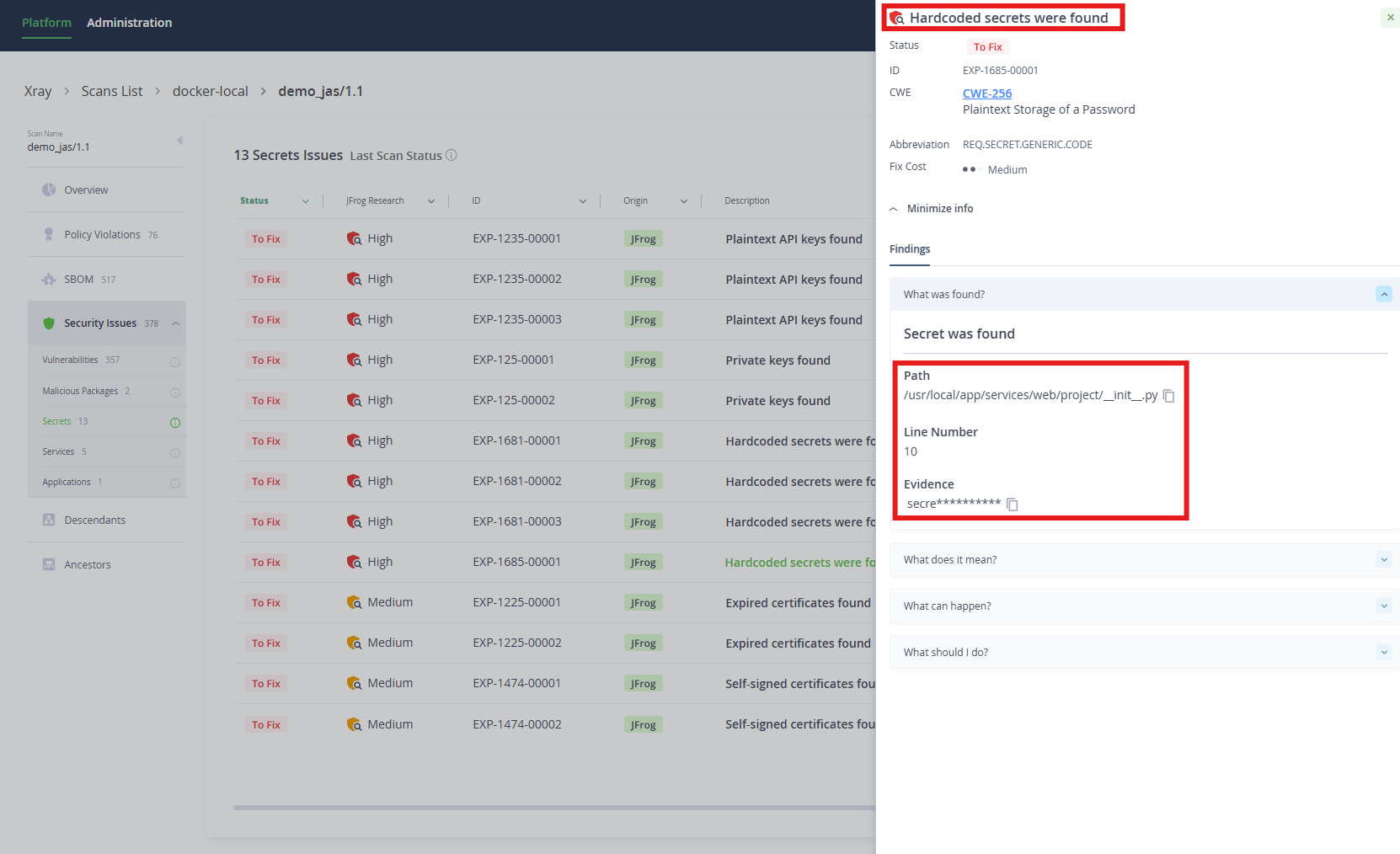Switch to the Platform tab
The width and height of the screenshot is (1400, 854).
coord(46,23)
